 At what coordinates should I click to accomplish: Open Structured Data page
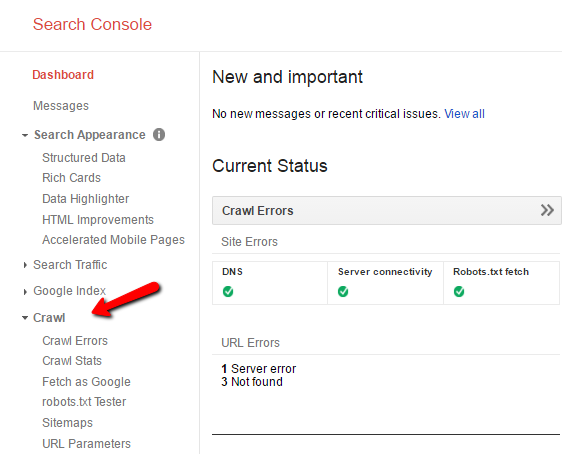pos(84,158)
